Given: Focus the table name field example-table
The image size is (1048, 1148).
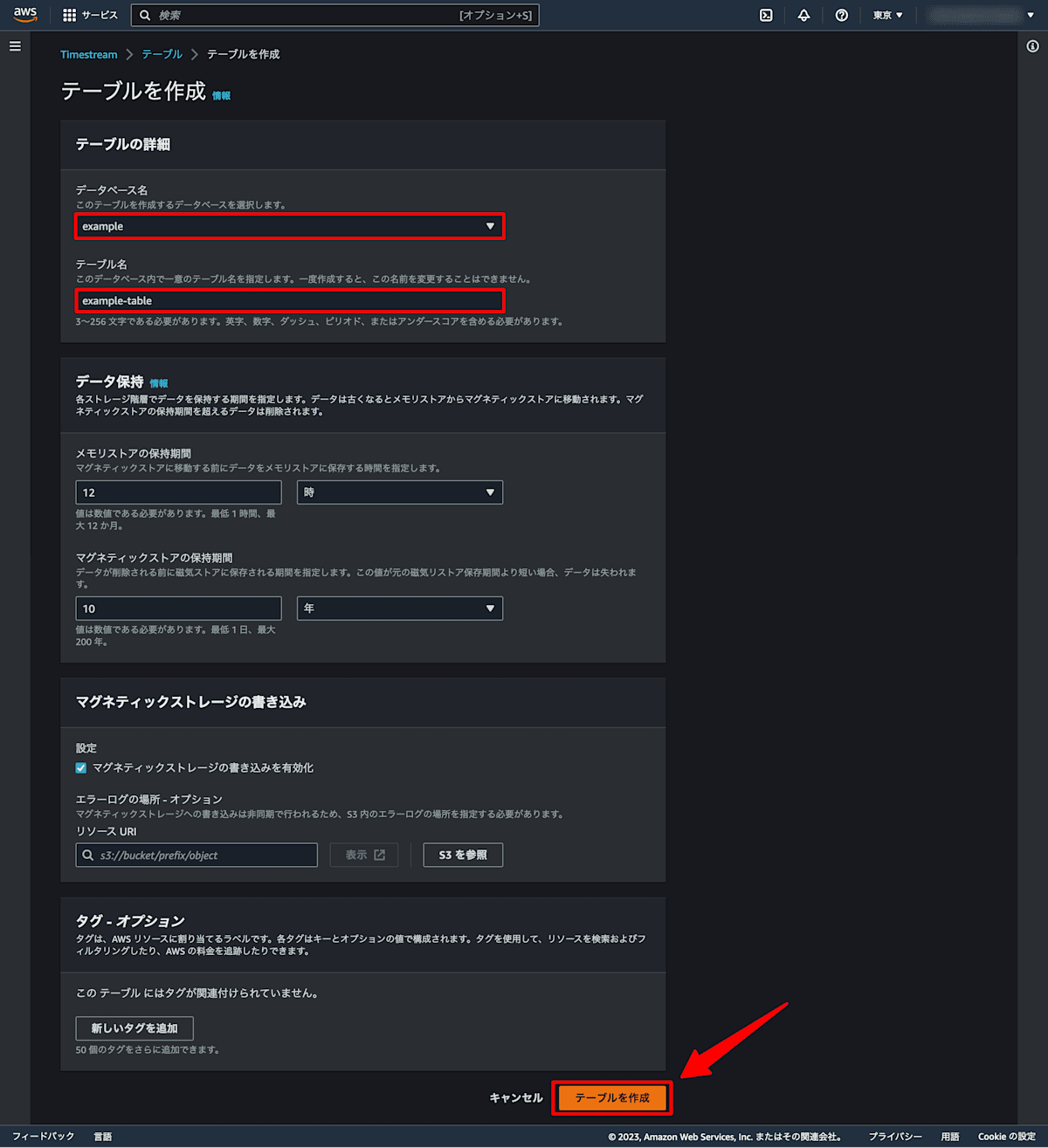Looking at the screenshot, I should pos(289,300).
